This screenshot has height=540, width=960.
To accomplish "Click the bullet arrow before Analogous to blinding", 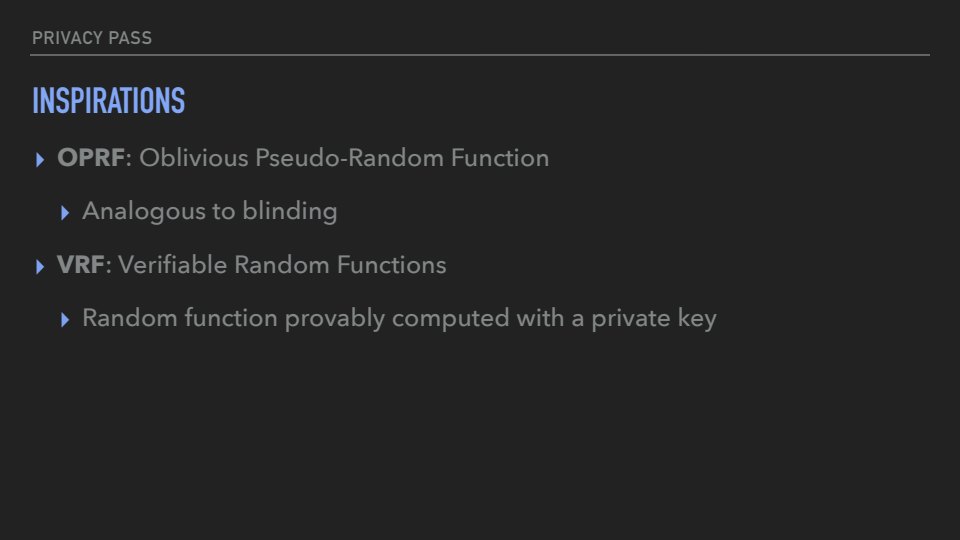I will [x=65, y=213].
